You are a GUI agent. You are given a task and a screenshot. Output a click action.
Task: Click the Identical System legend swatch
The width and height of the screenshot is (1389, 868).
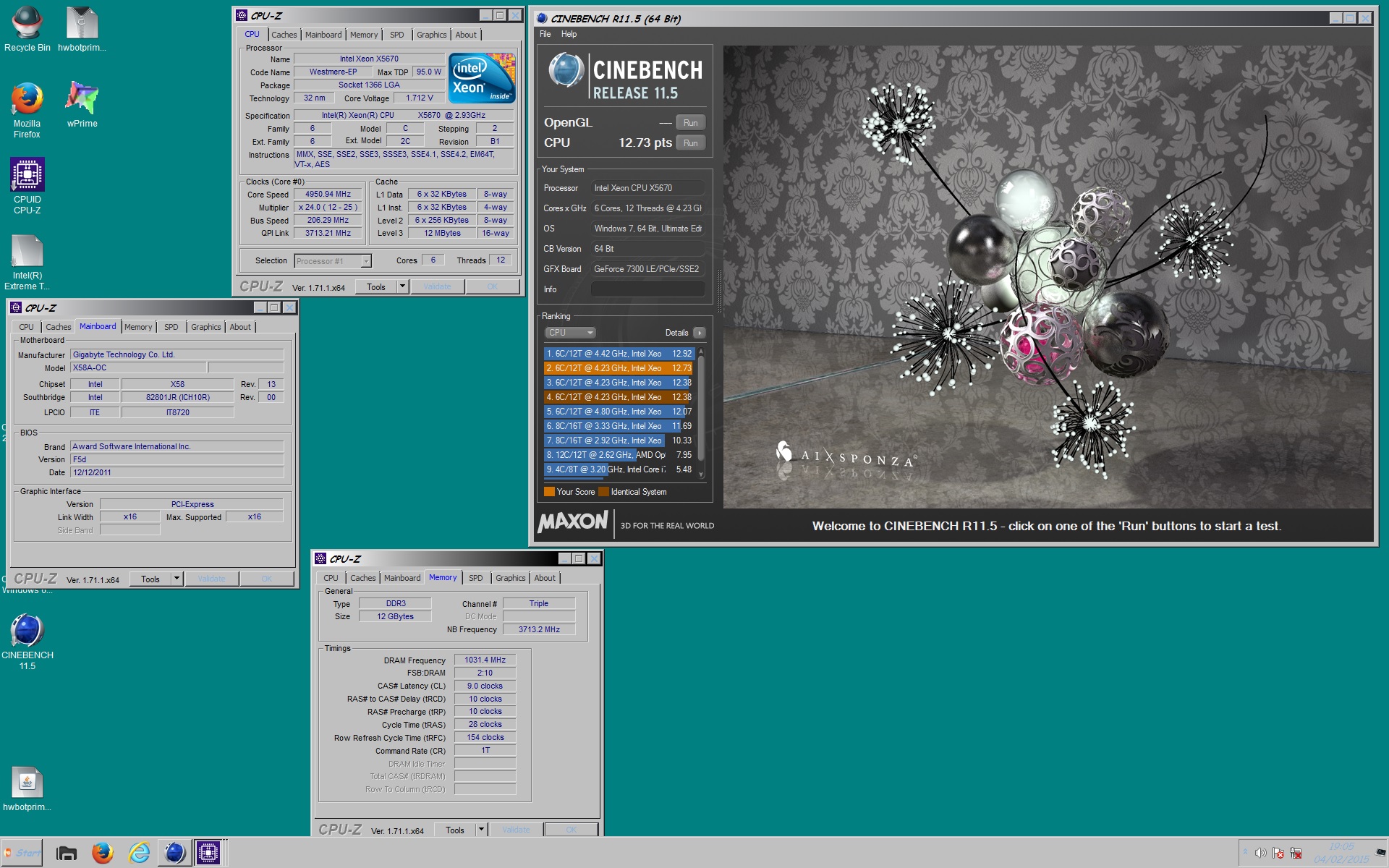point(603,492)
